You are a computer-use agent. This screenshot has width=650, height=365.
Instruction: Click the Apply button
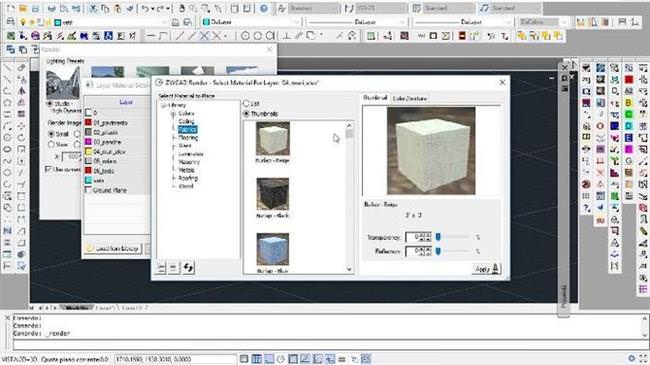point(487,269)
